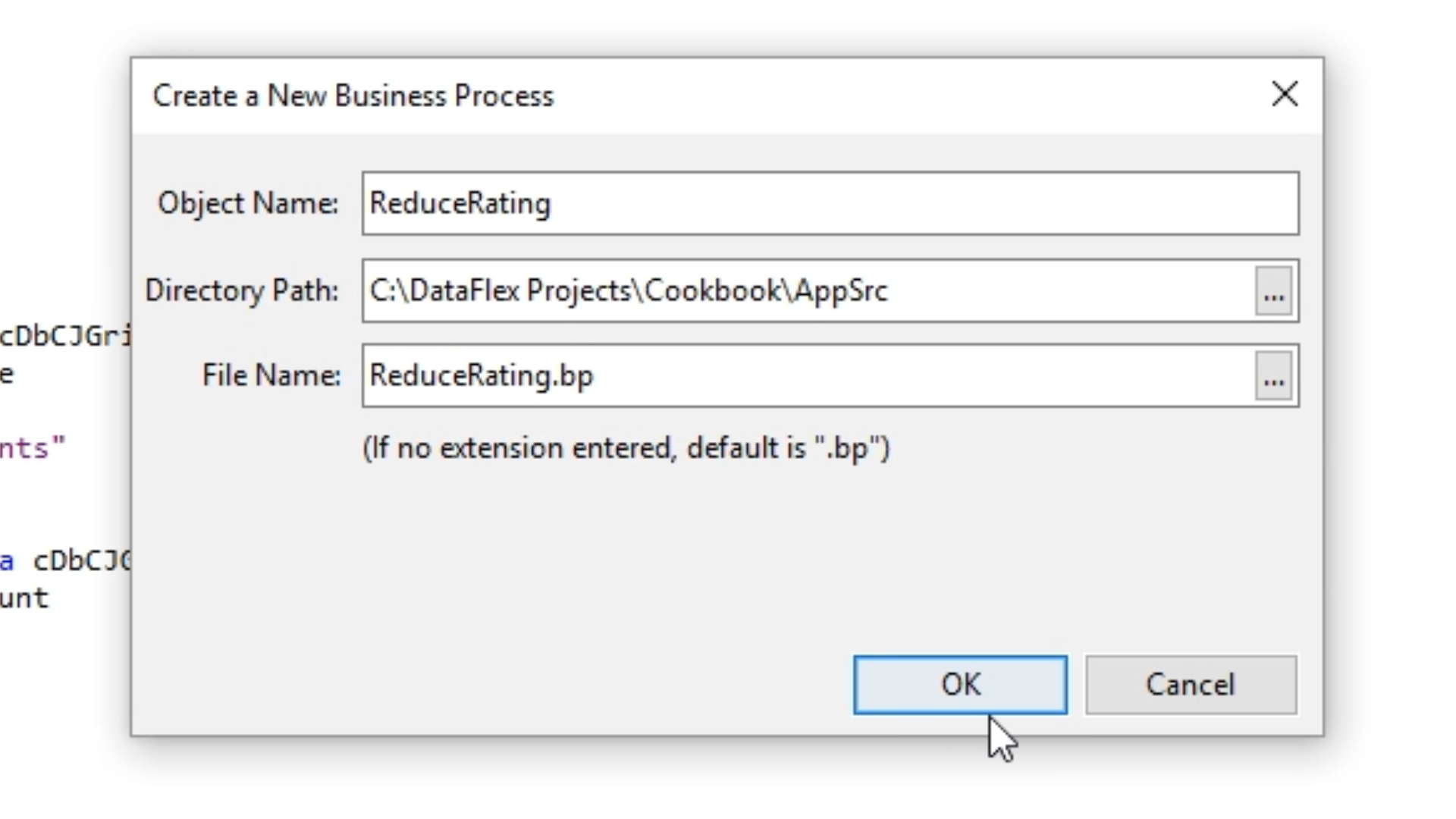The width and height of the screenshot is (1456, 819).
Task: Click the Object Name text field
Action: pos(830,203)
